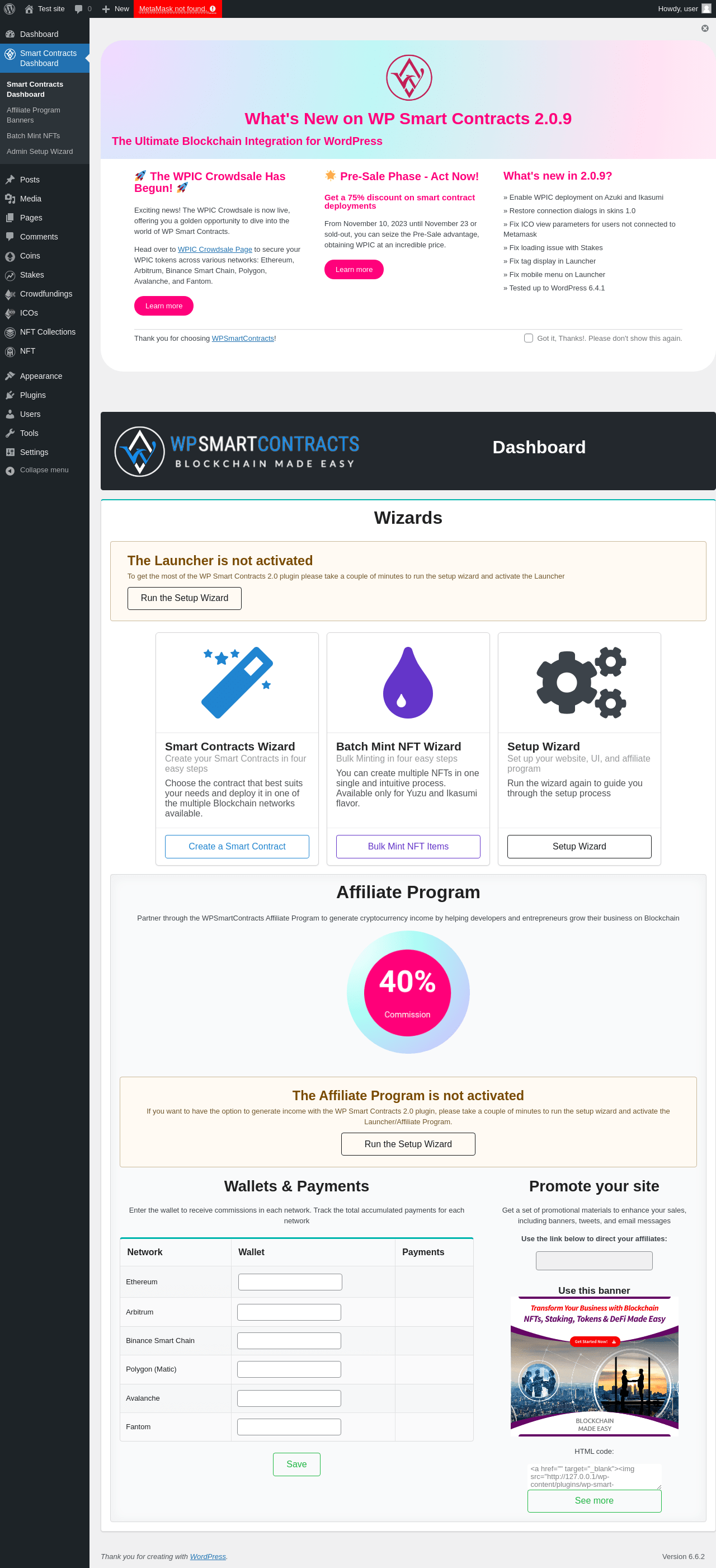Run the Setup Wizard in Affiliate notice
The image size is (716, 1568).
coord(408,1144)
